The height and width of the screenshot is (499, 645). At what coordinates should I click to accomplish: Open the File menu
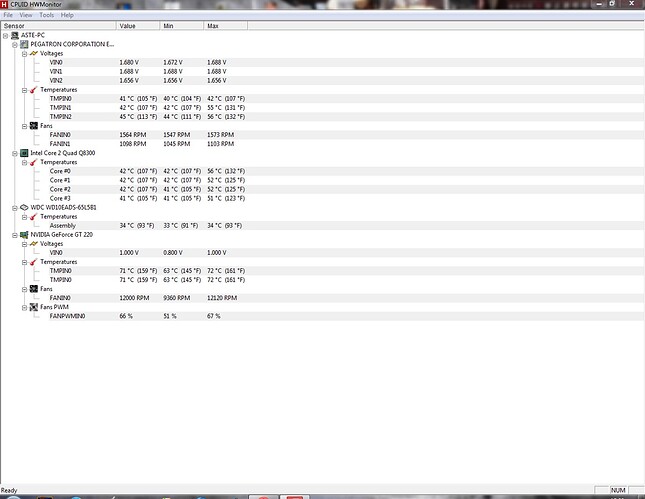point(8,16)
